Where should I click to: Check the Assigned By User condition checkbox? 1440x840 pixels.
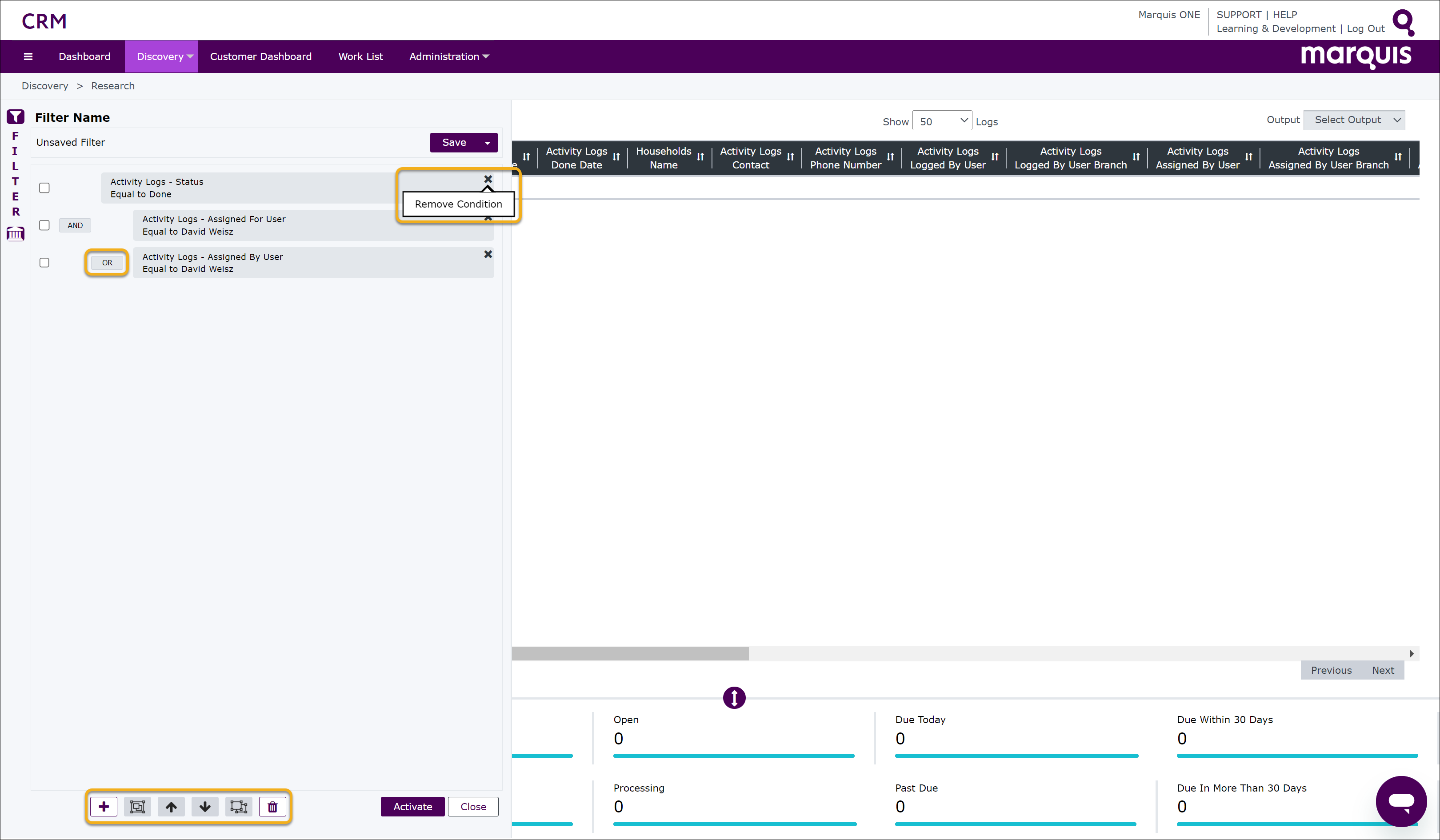[x=44, y=262]
